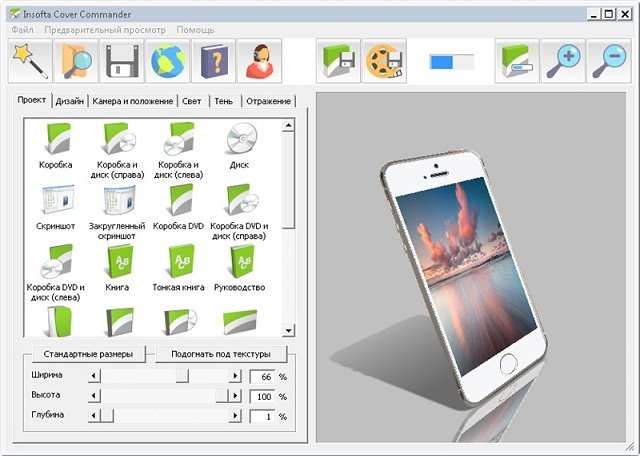Screen dimensions: 640x456
Task: Increase Ширина with right arrow
Action: [x=235, y=376]
